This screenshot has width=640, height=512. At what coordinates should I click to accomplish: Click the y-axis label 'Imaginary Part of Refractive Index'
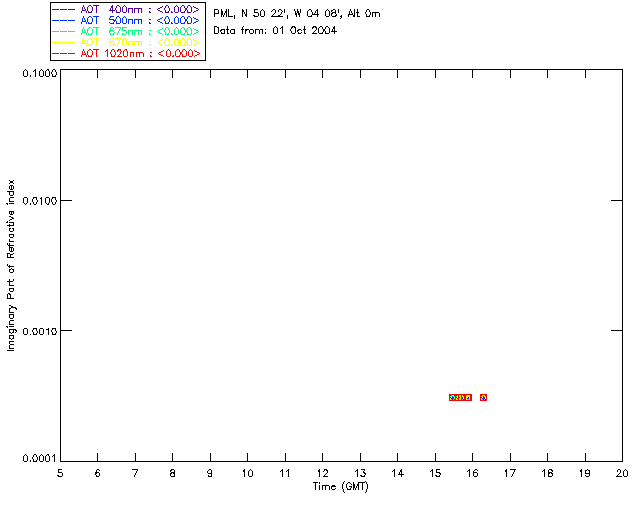click(x=11, y=265)
